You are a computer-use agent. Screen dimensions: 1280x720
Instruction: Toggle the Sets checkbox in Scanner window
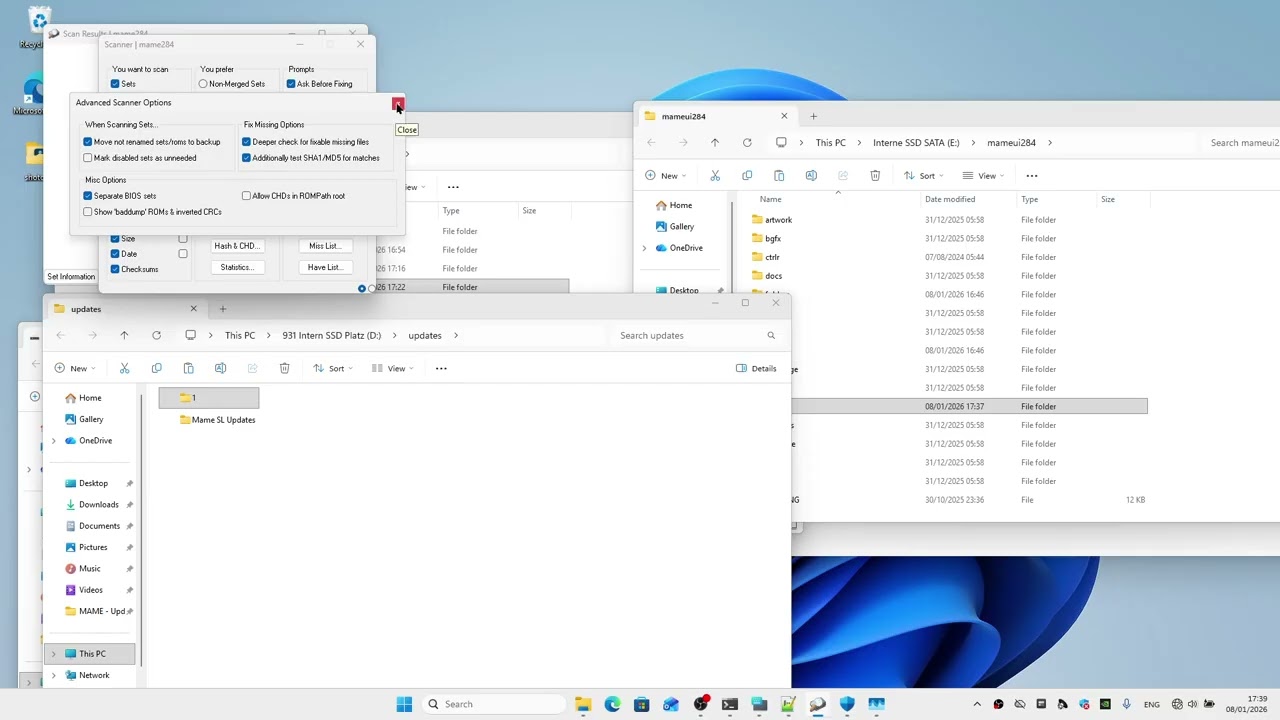[x=115, y=84]
